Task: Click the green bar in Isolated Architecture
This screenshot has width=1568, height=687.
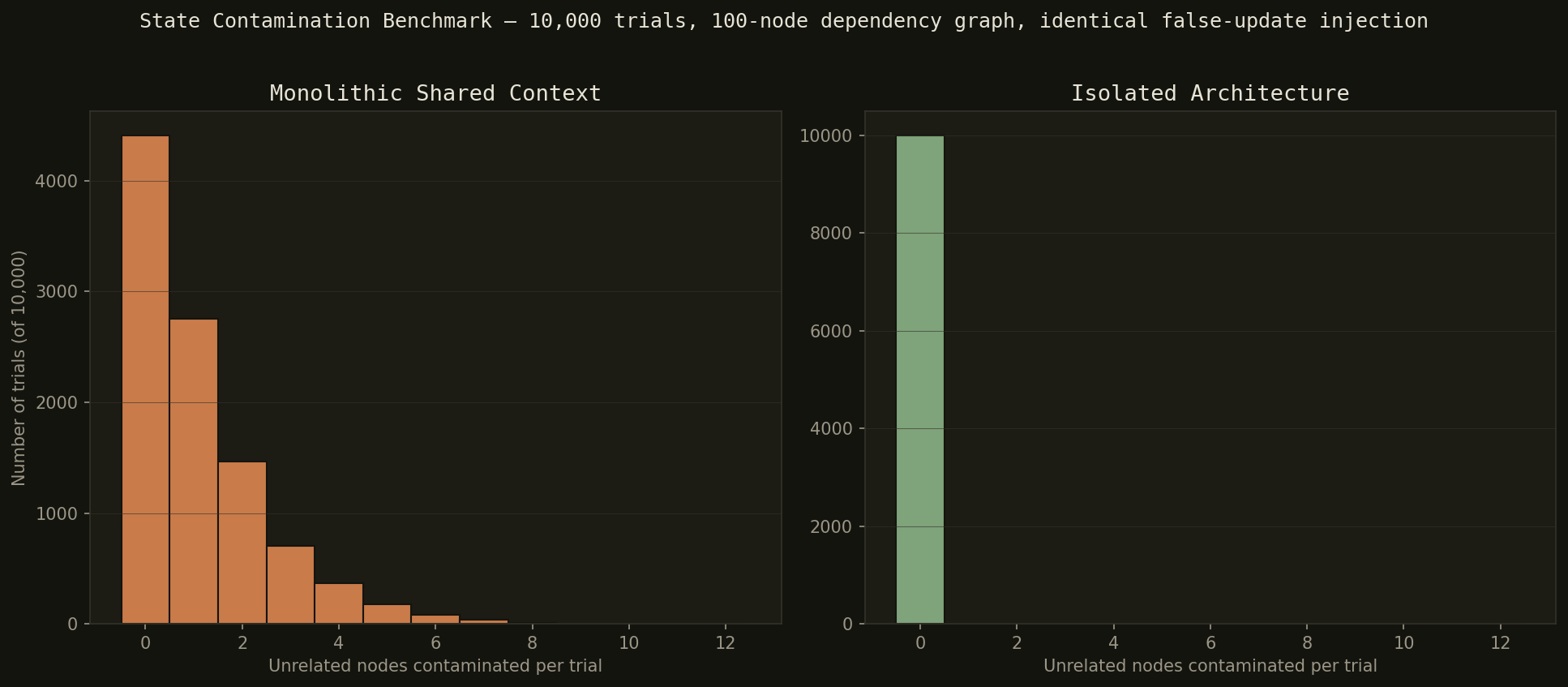Action: (x=920, y=380)
